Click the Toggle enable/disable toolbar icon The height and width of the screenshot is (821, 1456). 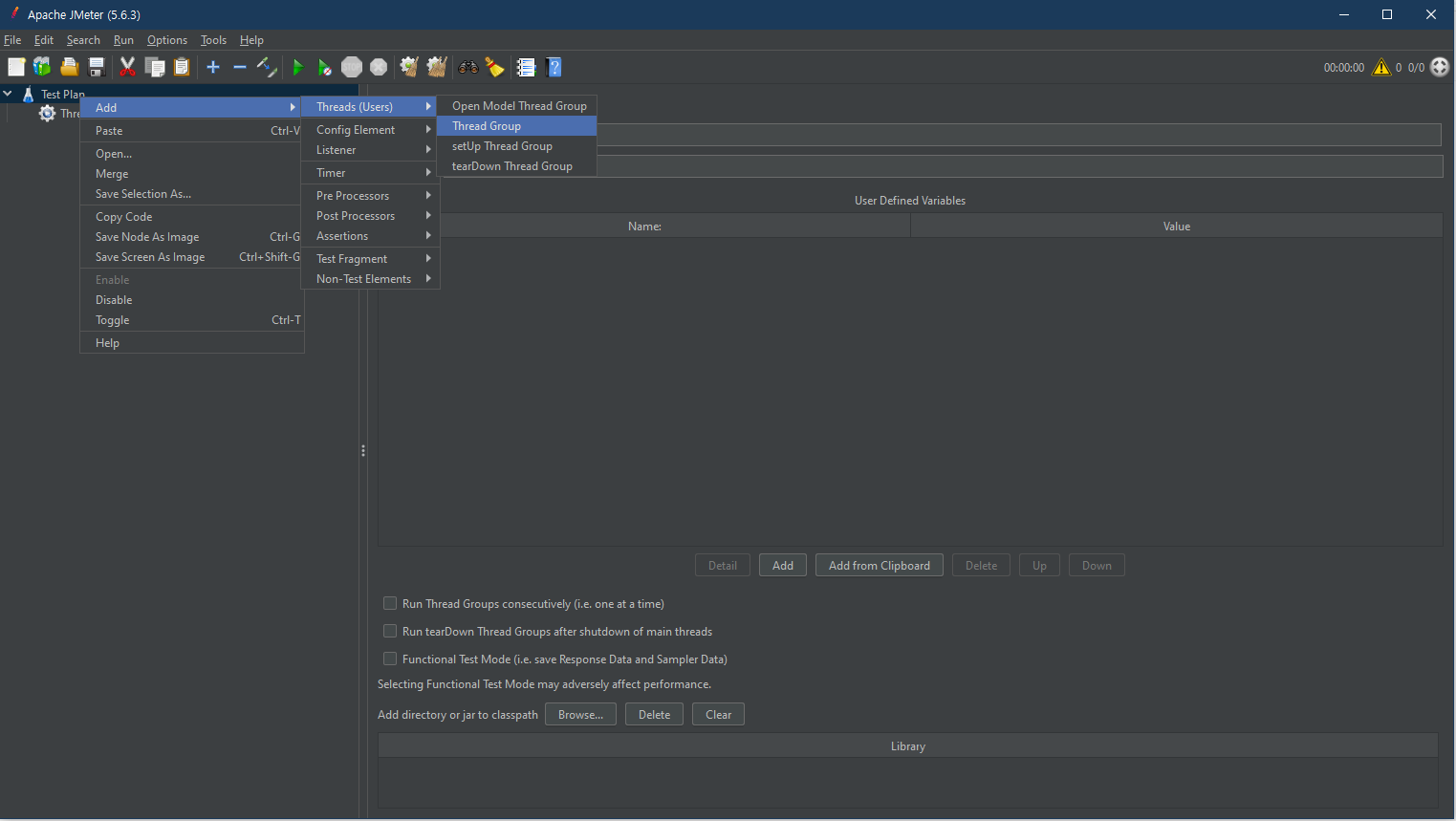pyautogui.click(x=267, y=67)
